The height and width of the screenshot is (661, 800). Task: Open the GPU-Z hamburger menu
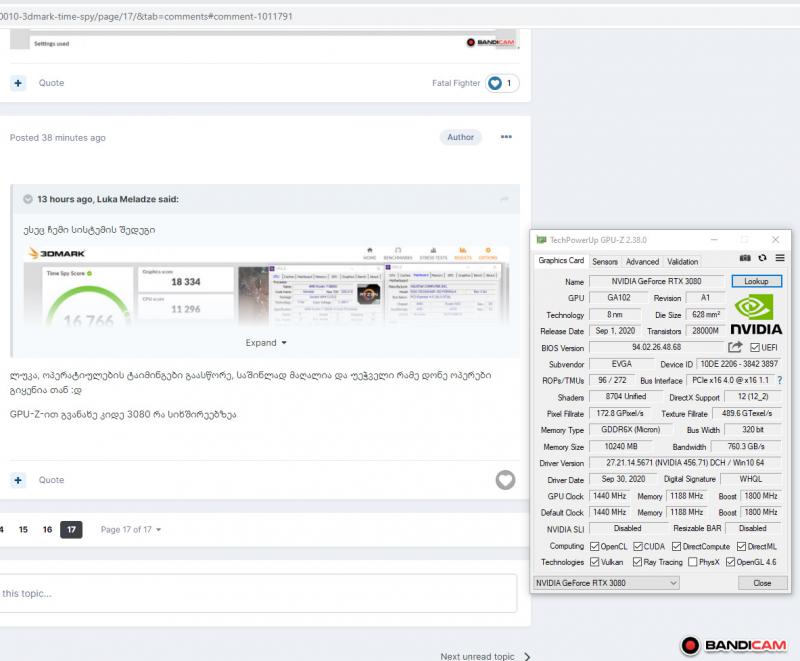780,258
